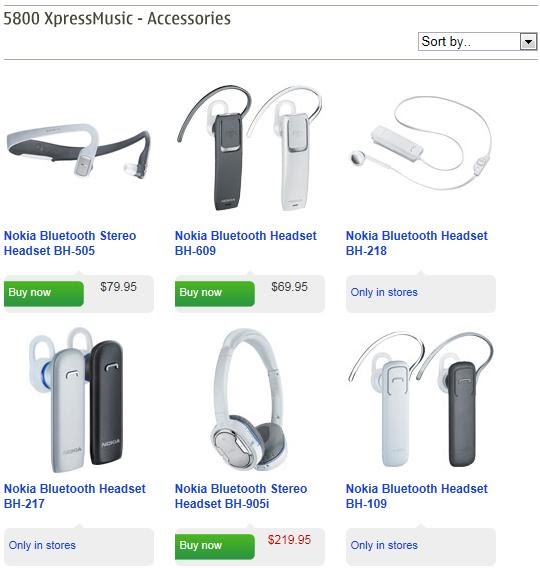This screenshot has width=540, height=568.
Task: Click Buy now for the $69.95 BH-609
Action: 214,293
